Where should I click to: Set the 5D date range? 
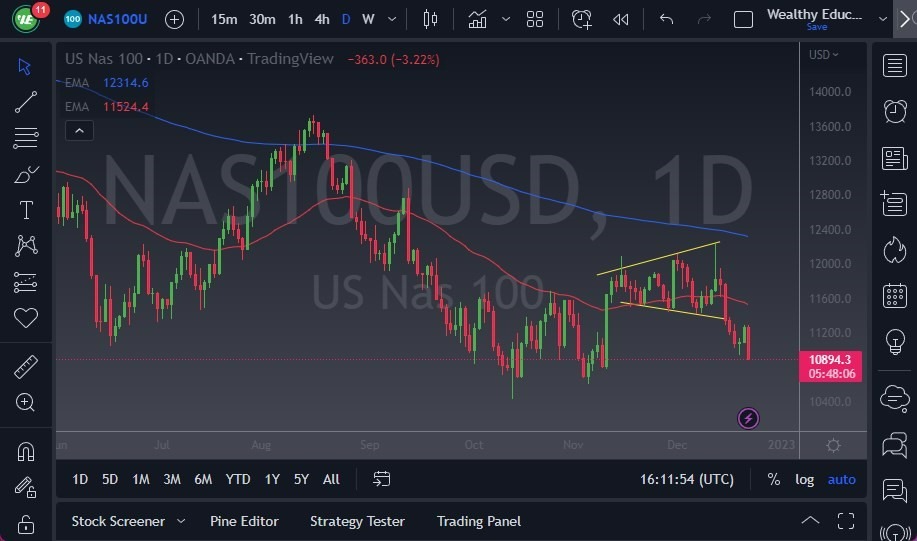[109, 479]
